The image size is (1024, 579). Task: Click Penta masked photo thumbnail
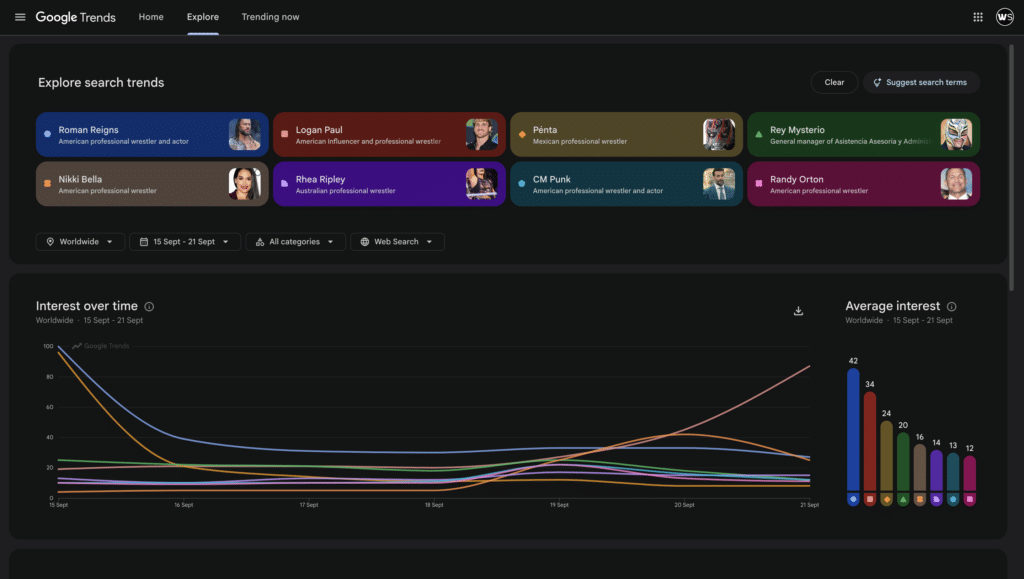click(x=719, y=134)
